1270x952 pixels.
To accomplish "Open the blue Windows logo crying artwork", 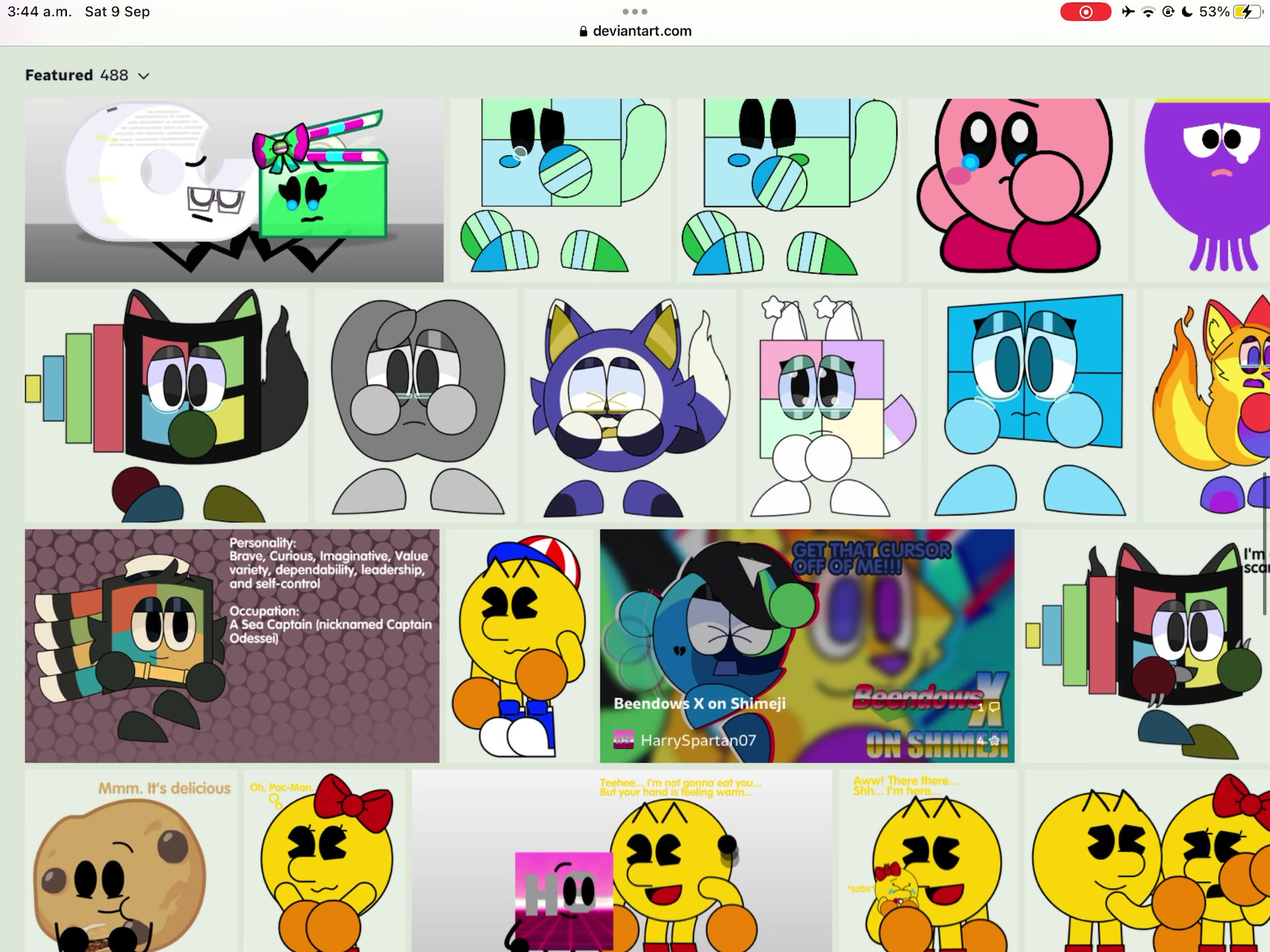I will click(x=1031, y=405).
